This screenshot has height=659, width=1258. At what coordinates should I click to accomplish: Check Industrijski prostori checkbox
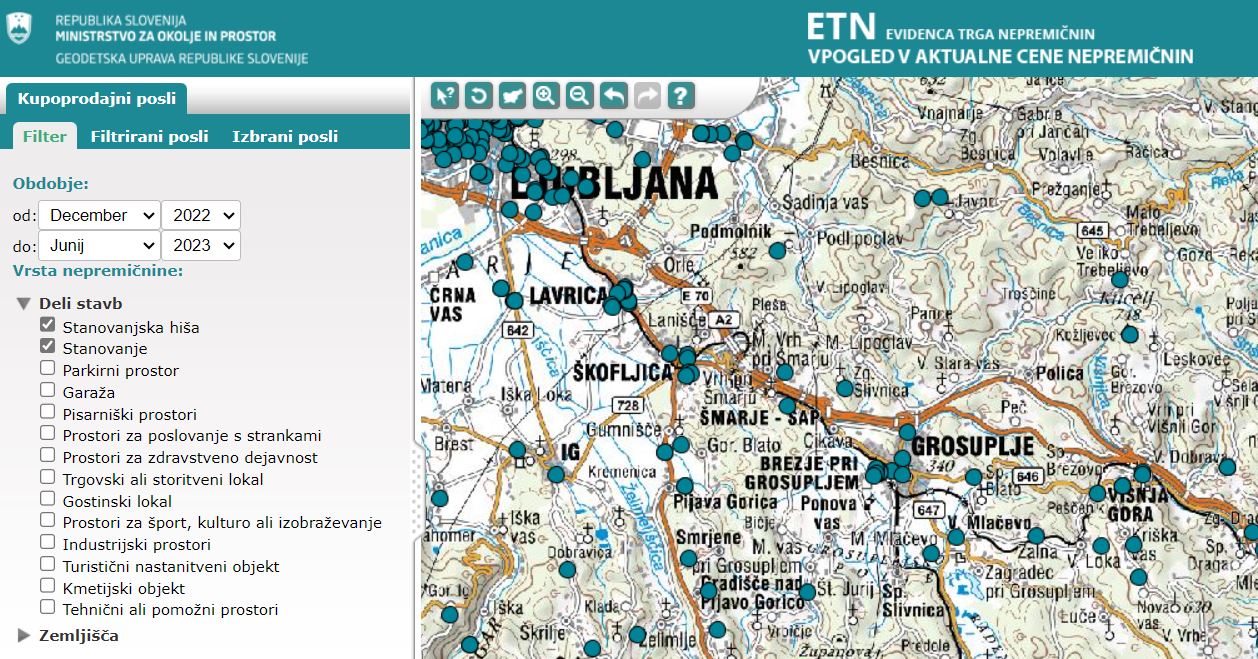click(48, 542)
